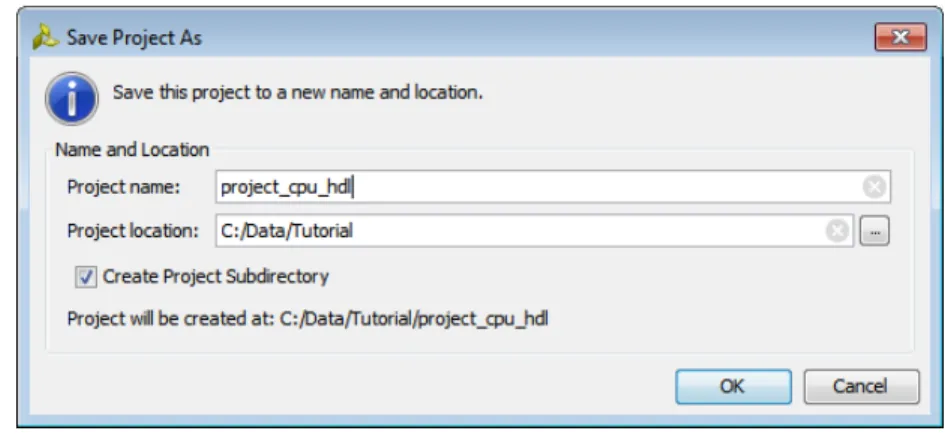Click the Vivado logo in the title bar
945x434 pixels.
[46, 38]
